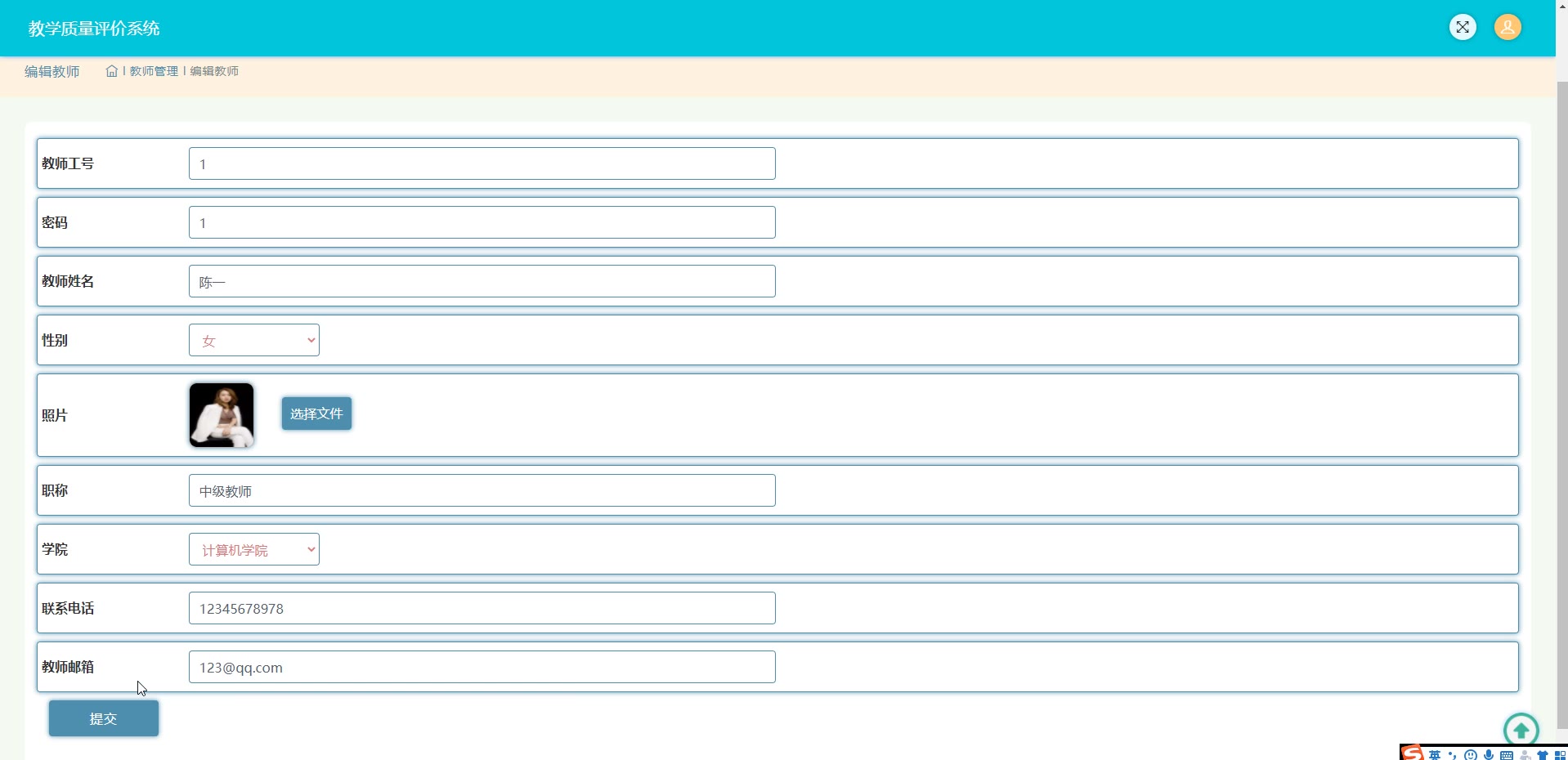Open the Sogou soft keyboard icon

(x=1507, y=756)
